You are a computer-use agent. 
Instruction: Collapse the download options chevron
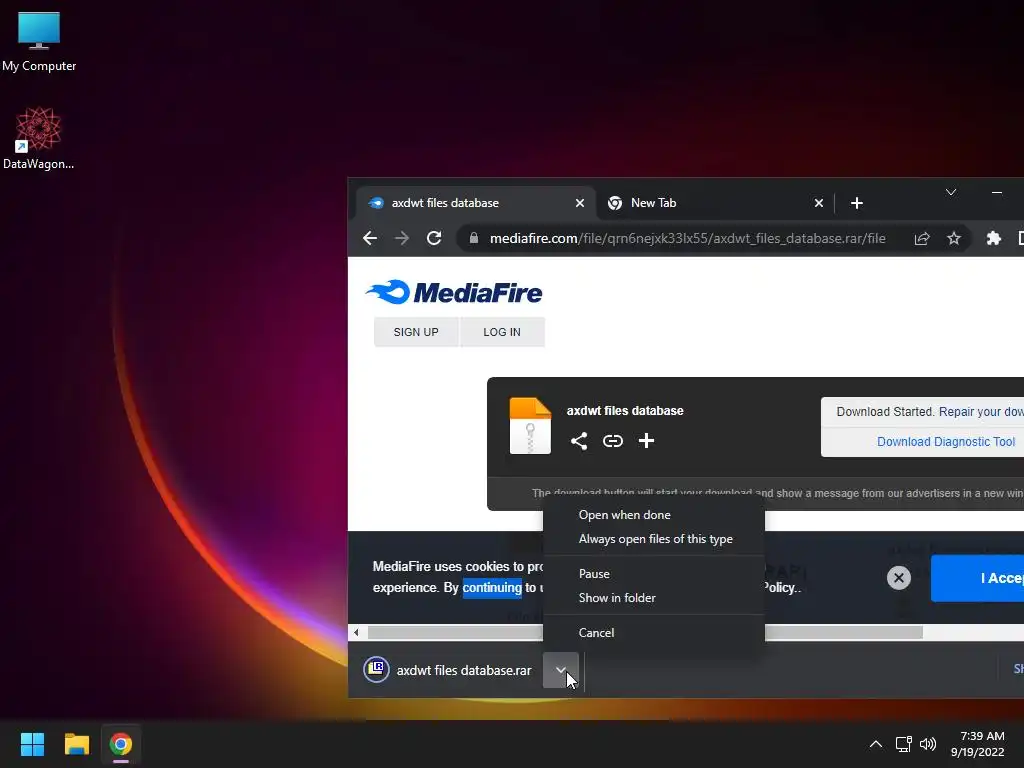click(x=561, y=670)
